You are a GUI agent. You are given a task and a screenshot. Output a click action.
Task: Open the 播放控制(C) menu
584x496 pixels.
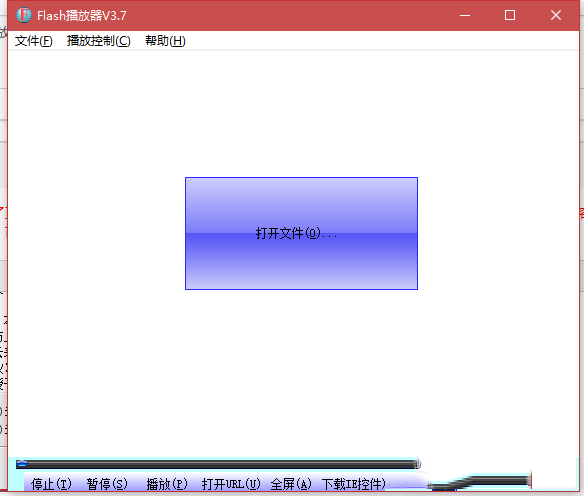[x=99, y=41]
